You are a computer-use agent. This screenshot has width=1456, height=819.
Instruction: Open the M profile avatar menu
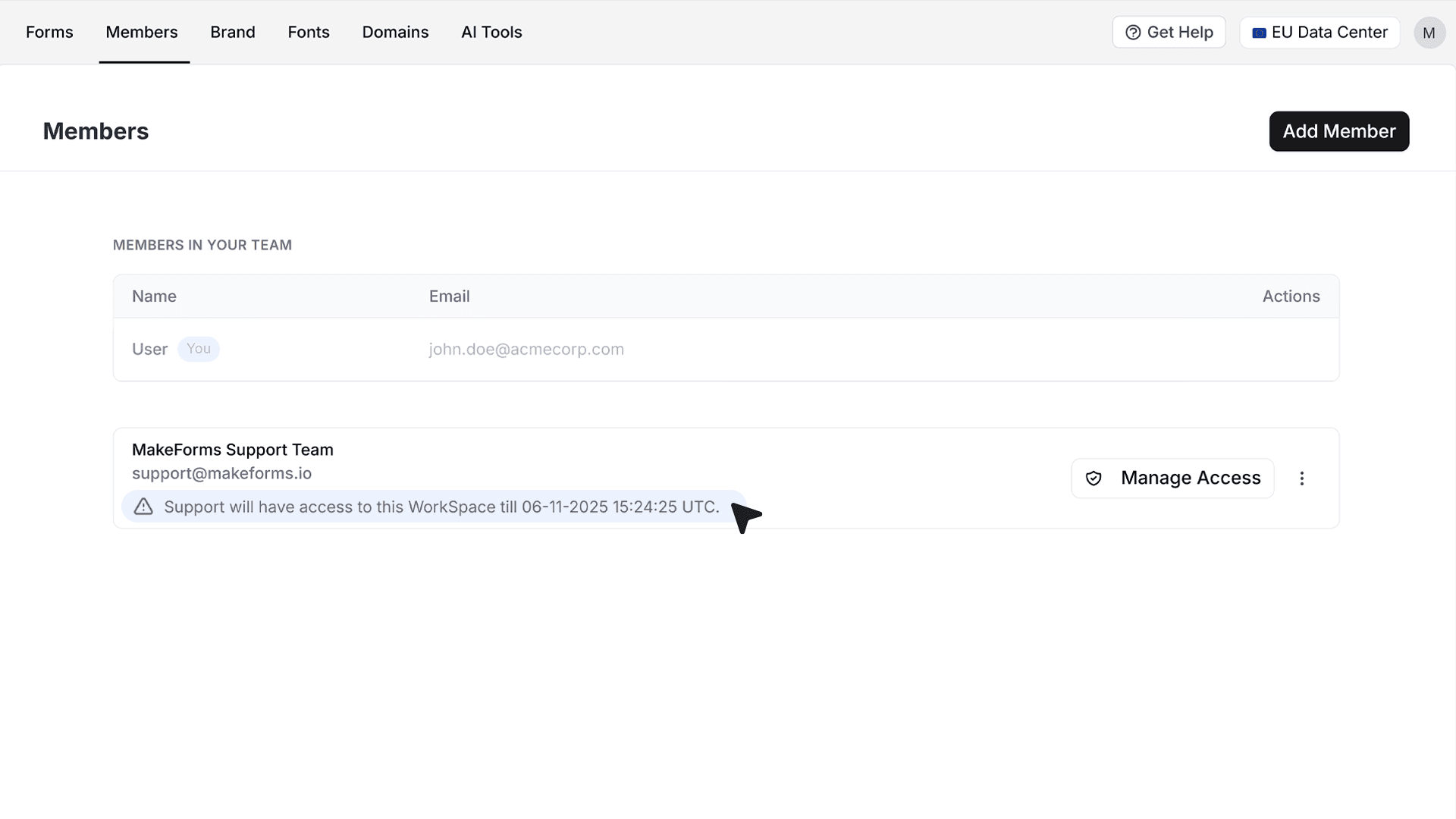[x=1429, y=33]
